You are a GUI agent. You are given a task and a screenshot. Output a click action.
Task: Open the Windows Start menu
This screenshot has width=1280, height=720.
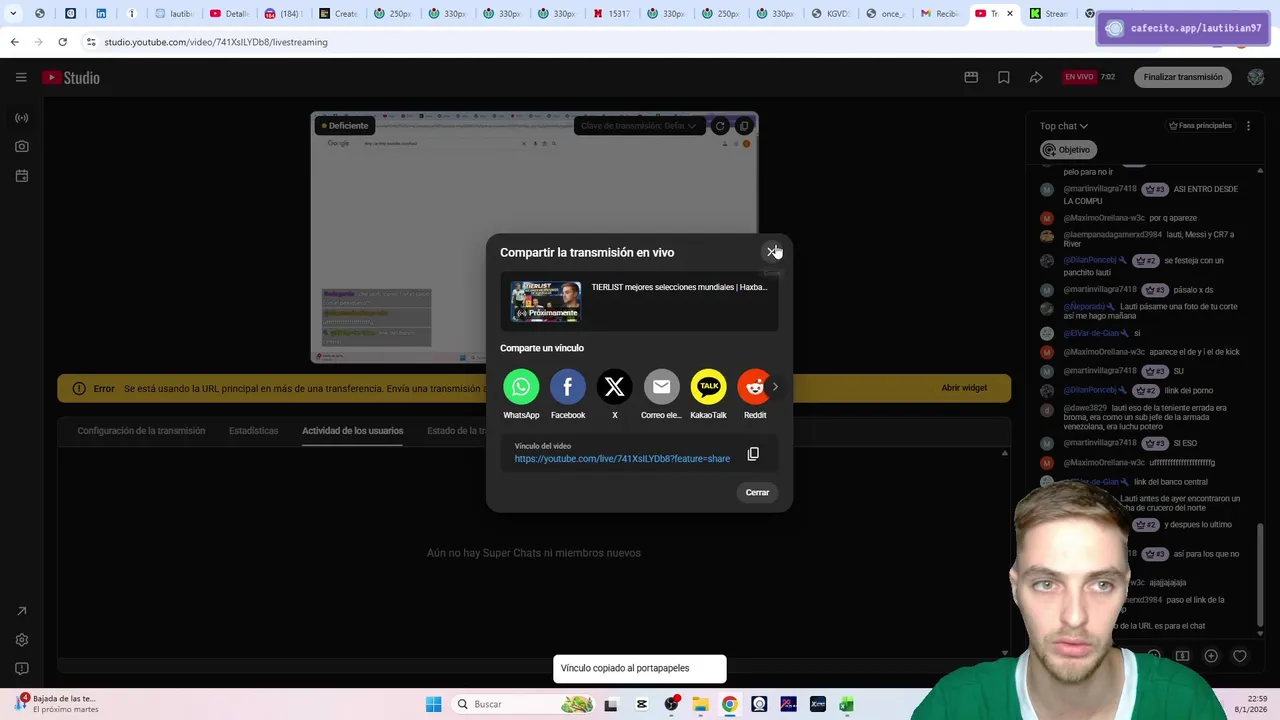(433, 704)
